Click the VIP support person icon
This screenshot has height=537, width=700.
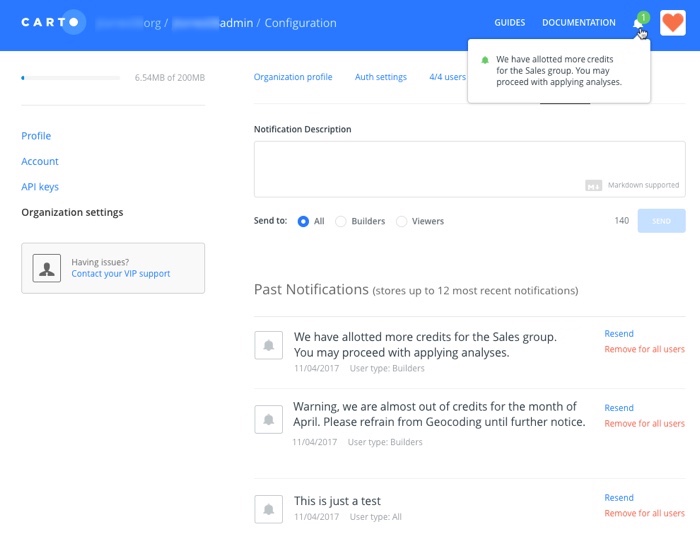(46, 268)
